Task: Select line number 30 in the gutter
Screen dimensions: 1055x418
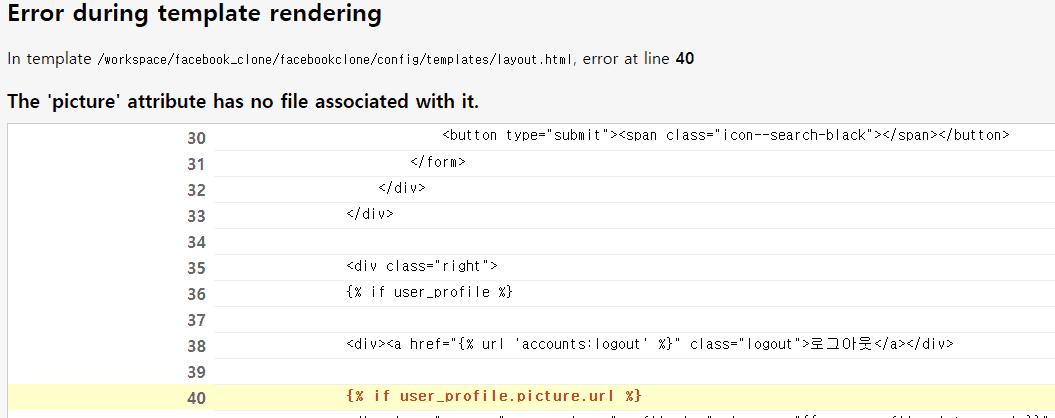Action: tap(196, 137)
